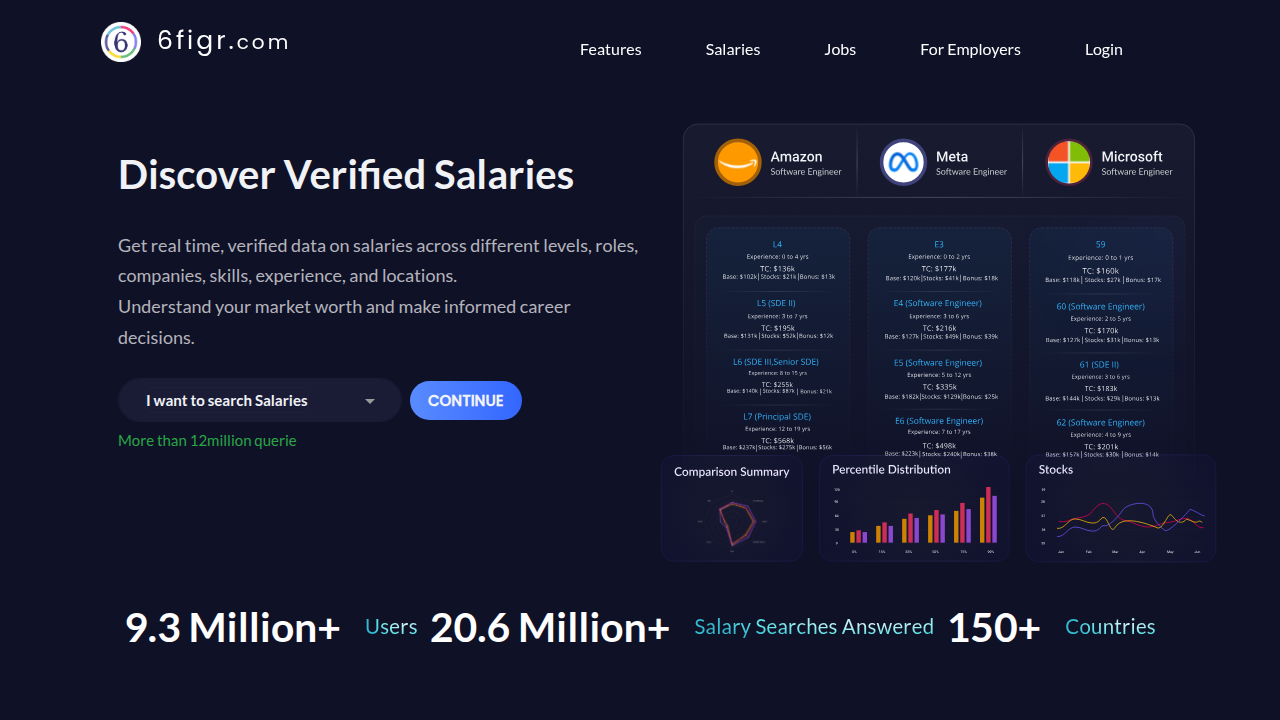Click the Stocks card heading
Screen dimensions: 1280x720
pos(1056,469)
